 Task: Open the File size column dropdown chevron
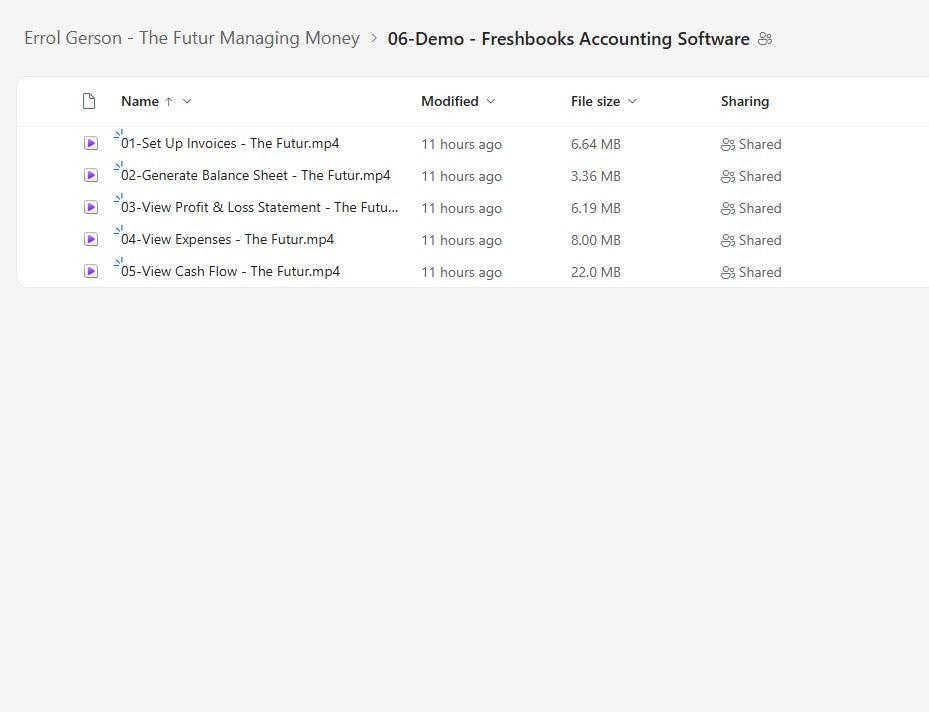point(632,101)
